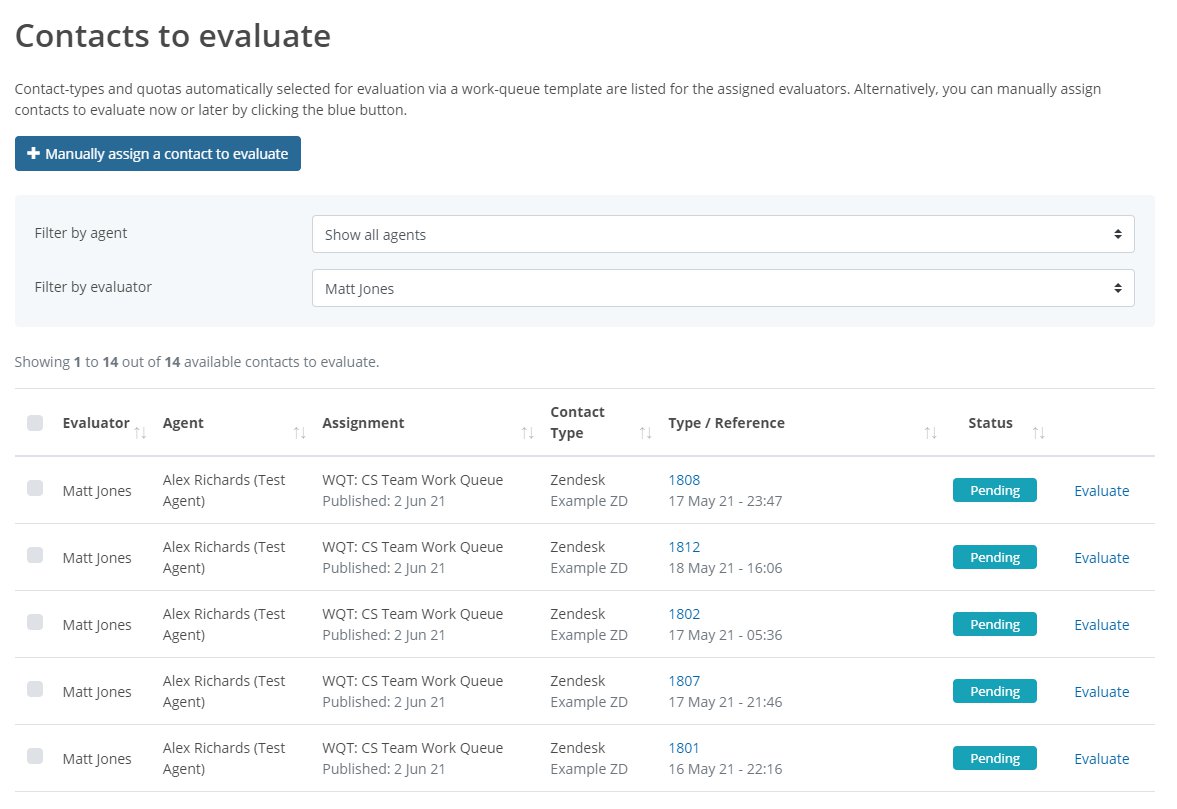Click the Evaluate link for contact 1801
This screenshot has width=1177, height=809.
click(1101, 758)
